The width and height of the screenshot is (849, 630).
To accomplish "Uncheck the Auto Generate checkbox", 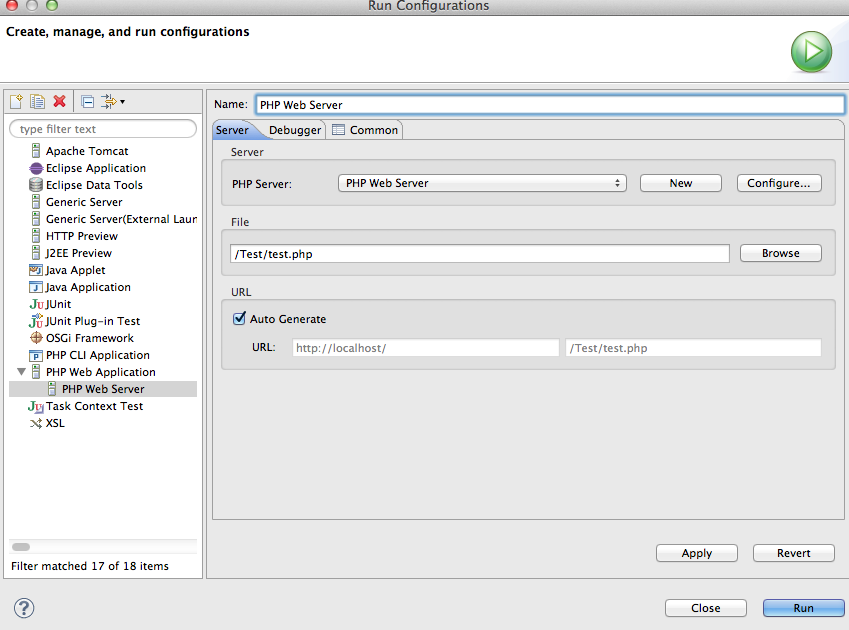I will 239,318.
